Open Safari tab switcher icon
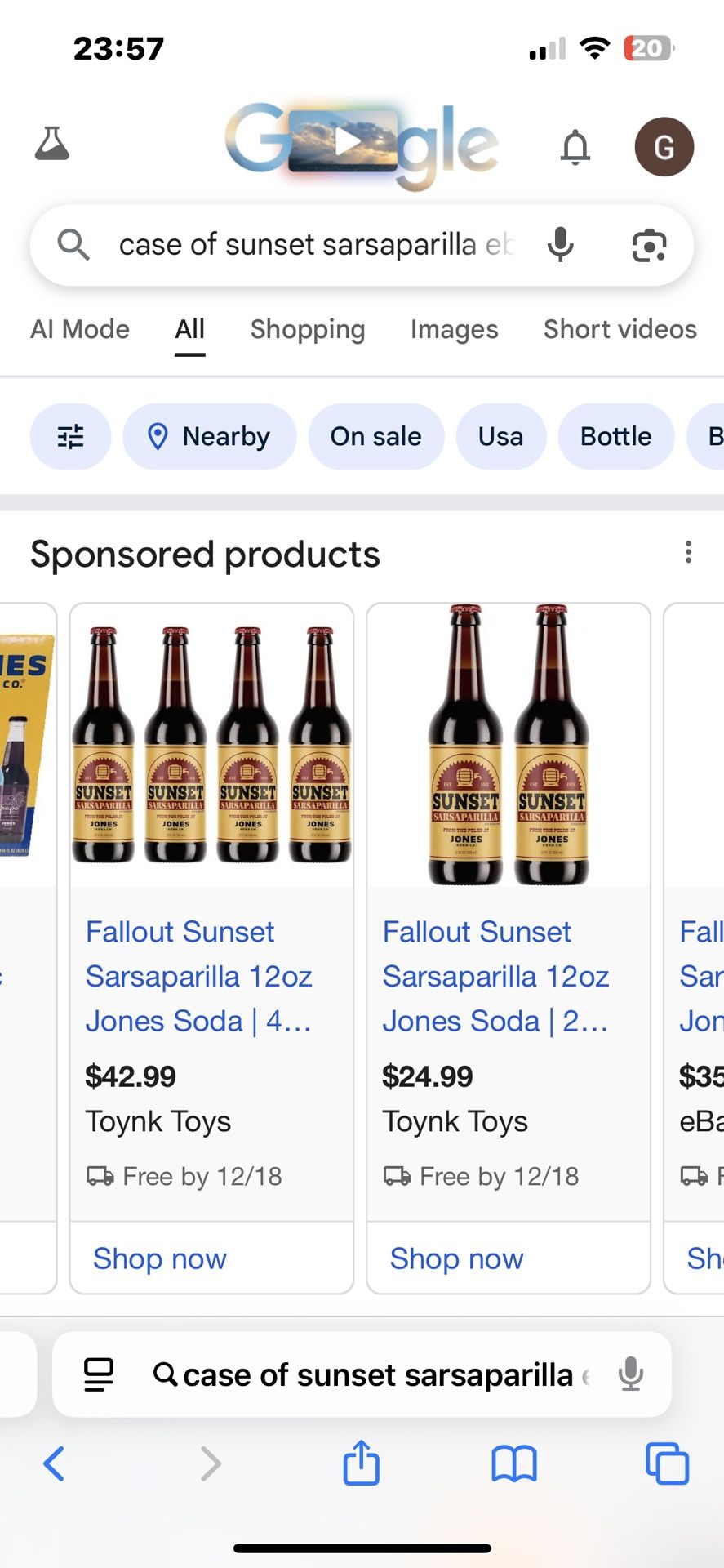This screenshot has height=1568, width=724. pos(667,1463)
